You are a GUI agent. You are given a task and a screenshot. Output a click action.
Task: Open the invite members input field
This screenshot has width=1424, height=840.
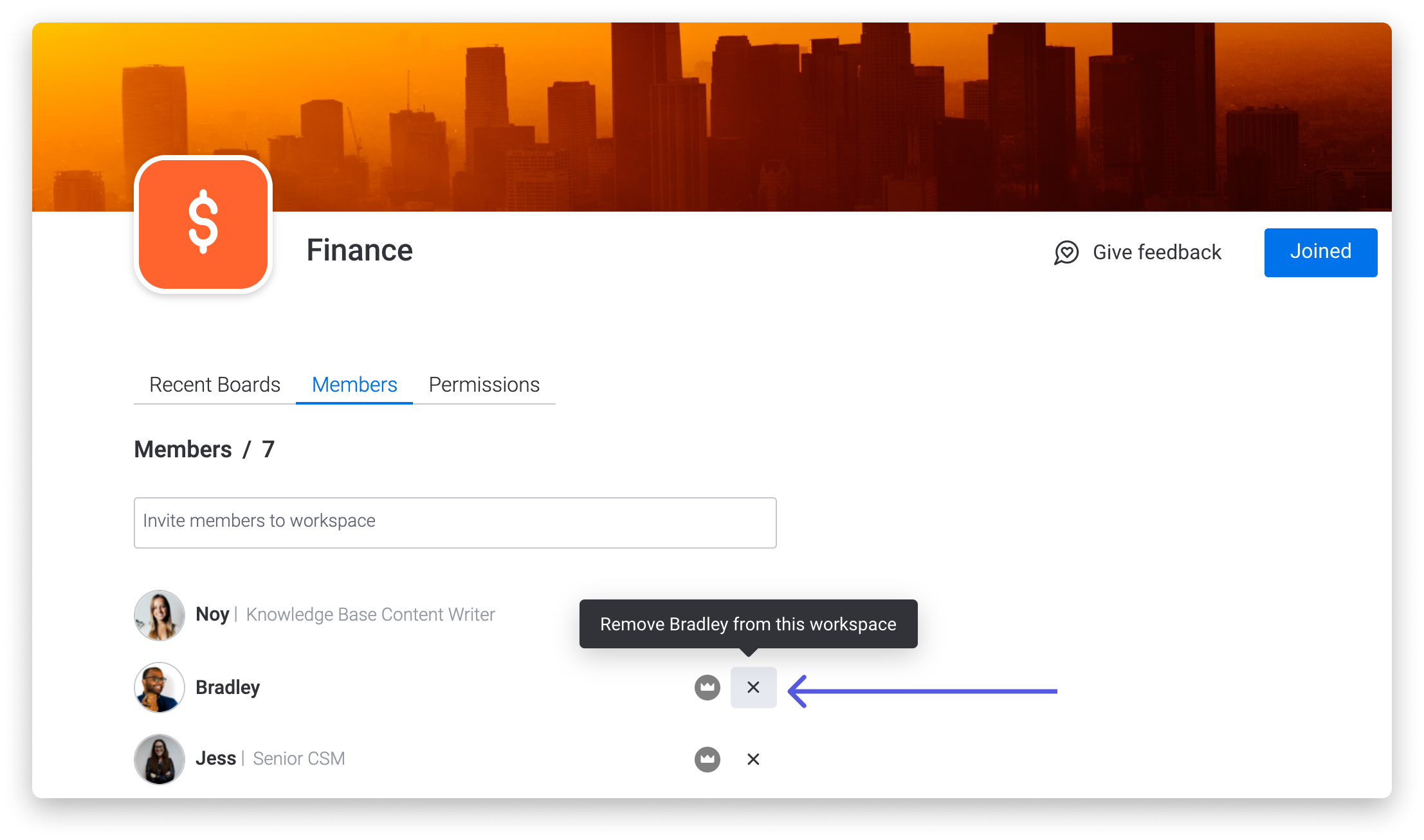click(x=455, y=521)
